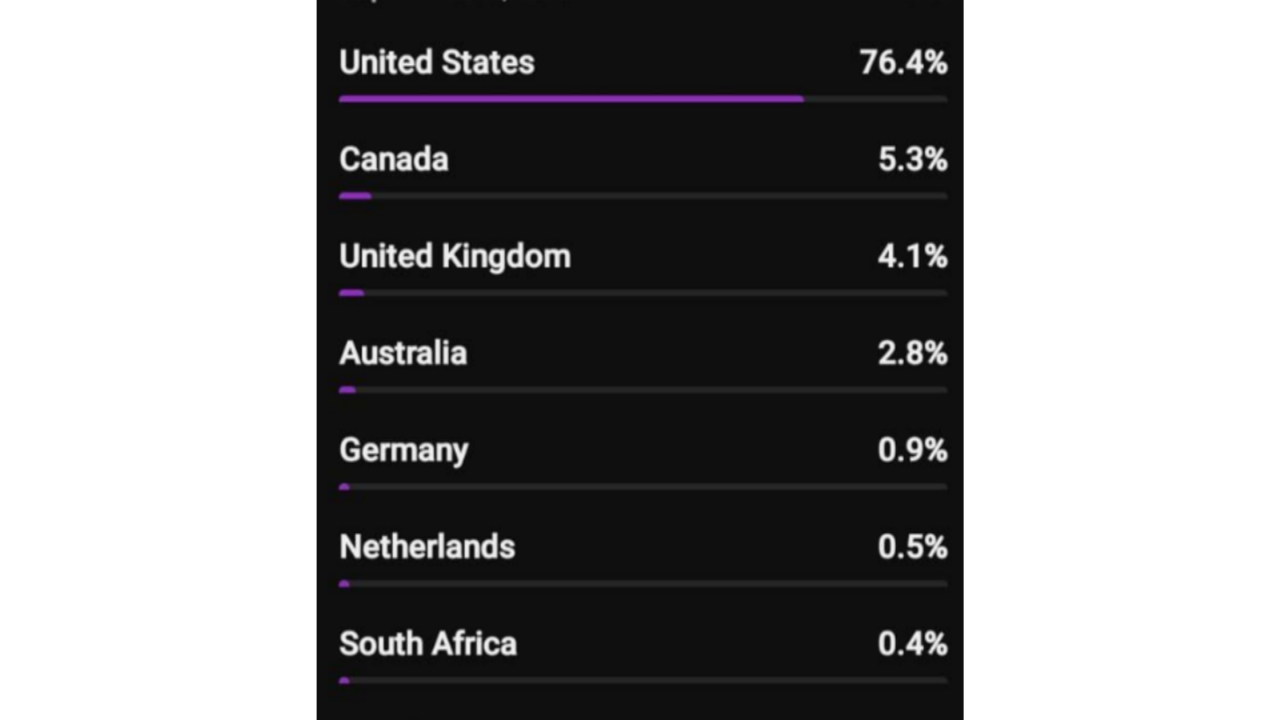Image resolution: width=1280 pixels, height=720 pixels.
Task: Click the purple United States progress bar
Action: pyautogui.click(x=571, y=99)
